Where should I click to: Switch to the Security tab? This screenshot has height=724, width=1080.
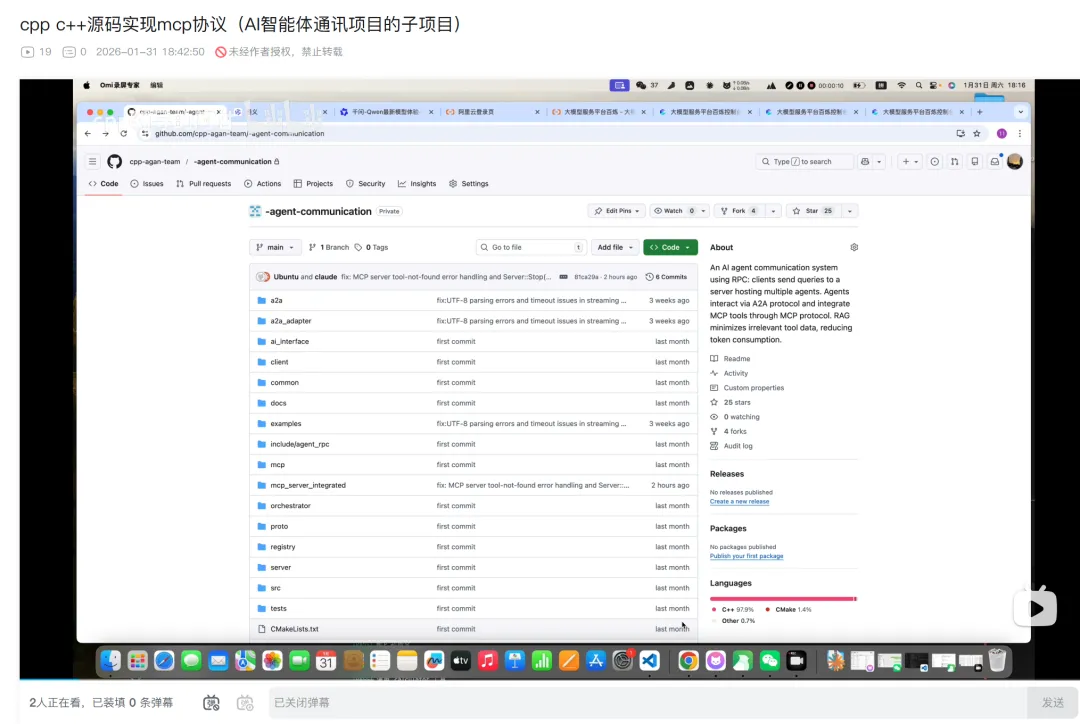click(366, 184)
